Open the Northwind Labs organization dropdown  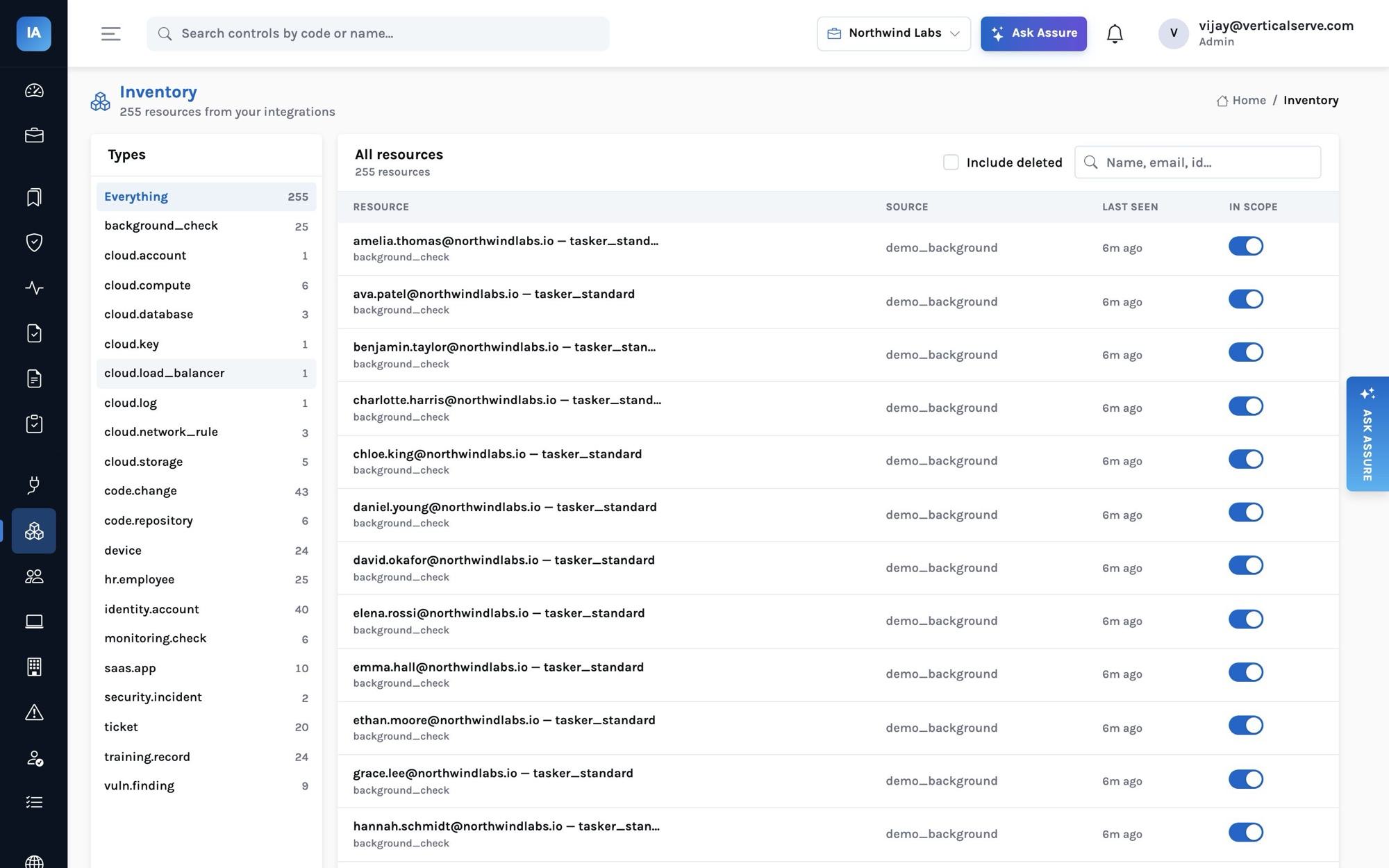894,33
